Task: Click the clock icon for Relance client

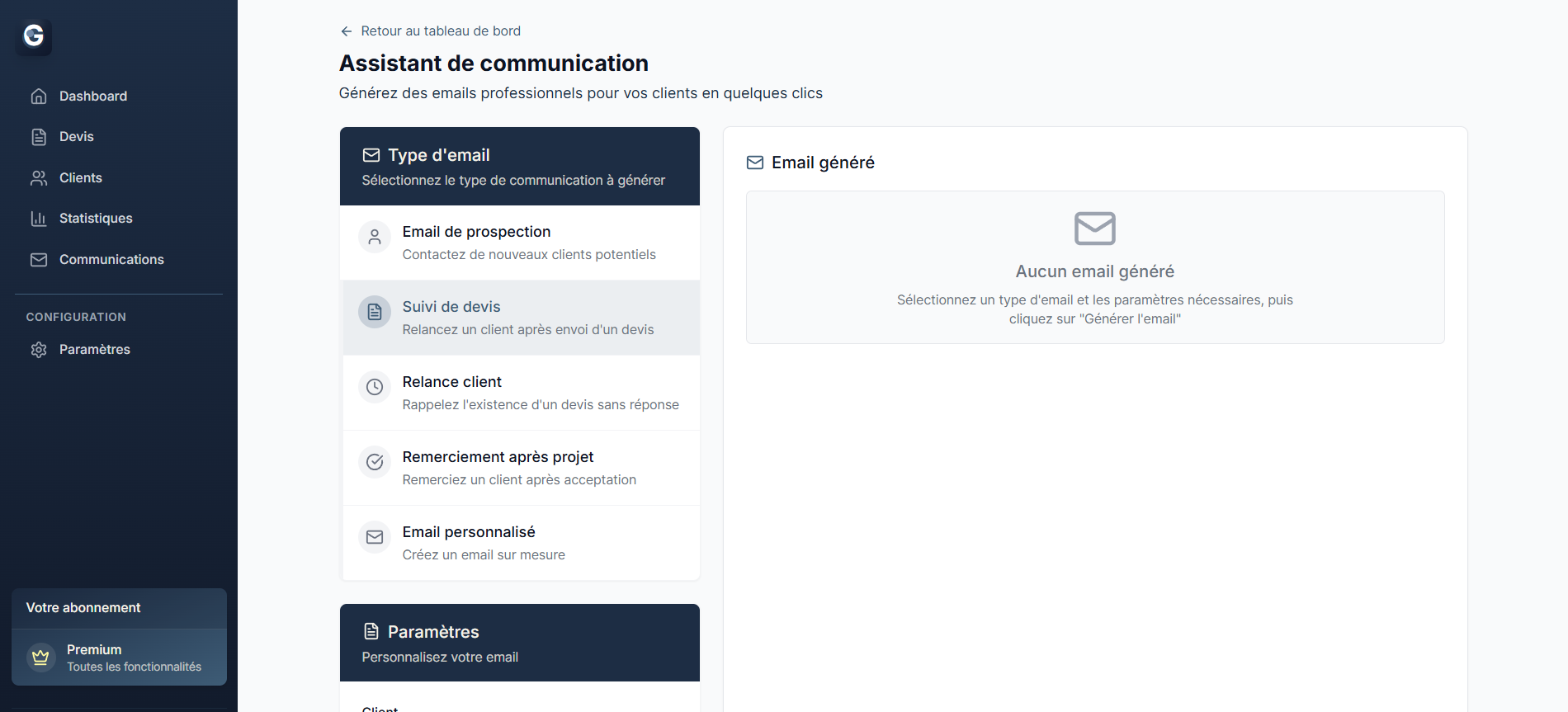Action: [x=375, y=387]
